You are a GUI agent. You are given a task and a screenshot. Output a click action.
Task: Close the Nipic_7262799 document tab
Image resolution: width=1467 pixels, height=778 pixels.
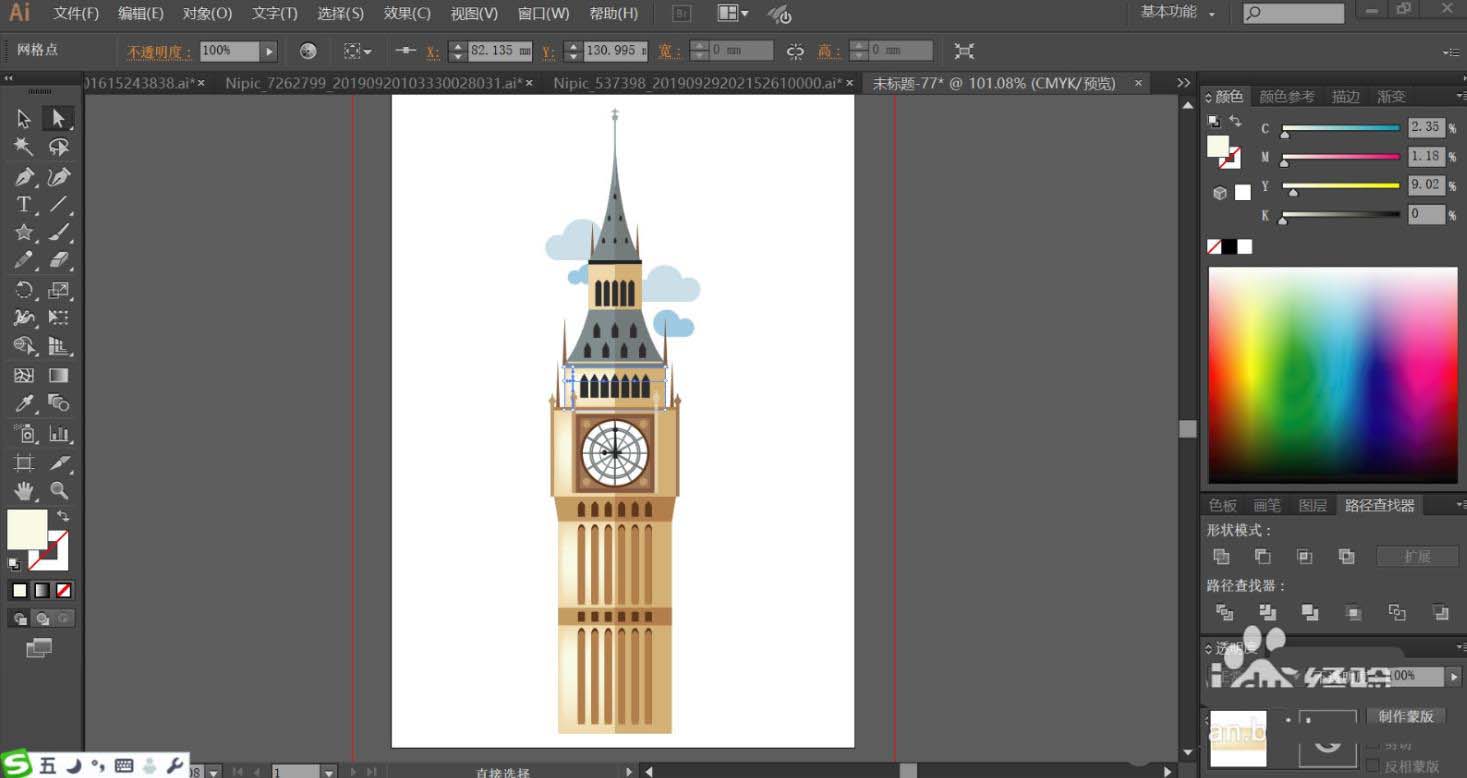(x=529, y=83)
